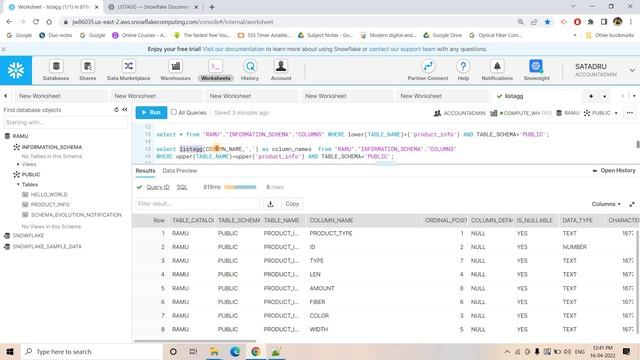Image resolution: width=640 pixels, height=360 pixels.
Task: Toggle the All Queries checkbox
Action: pos(174,112)
